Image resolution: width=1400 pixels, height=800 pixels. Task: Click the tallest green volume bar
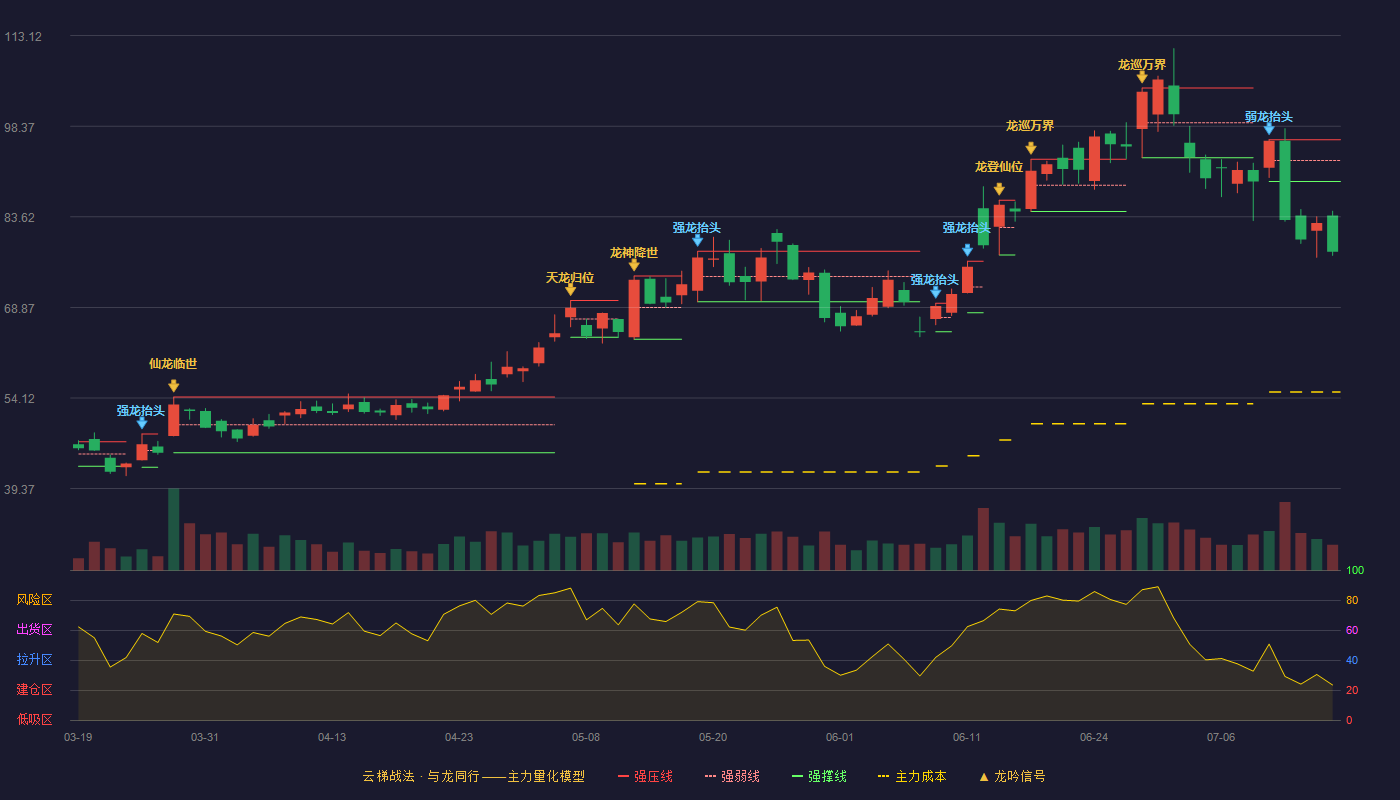click(174, 529)
